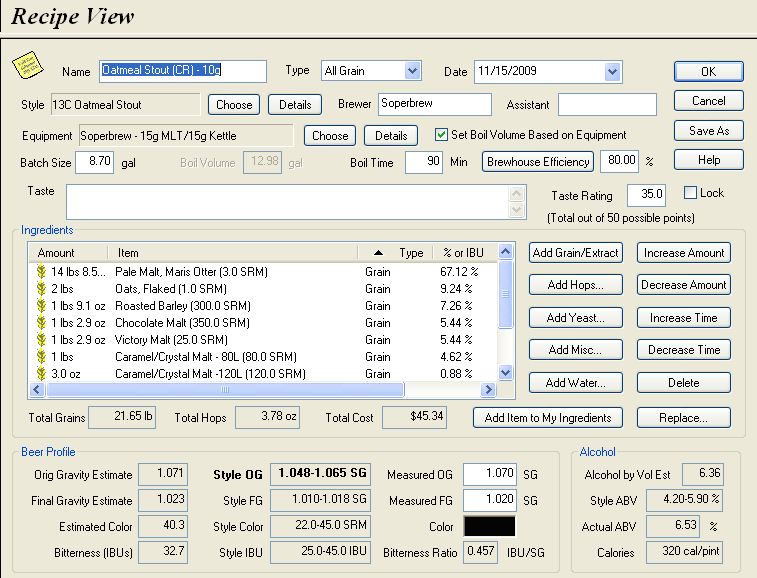Click the ingredients horizontal scrollbar thumb
Image resolution: width=757 pixels, height=578 pixels.
pyautogui.click(x=225, y=390)
